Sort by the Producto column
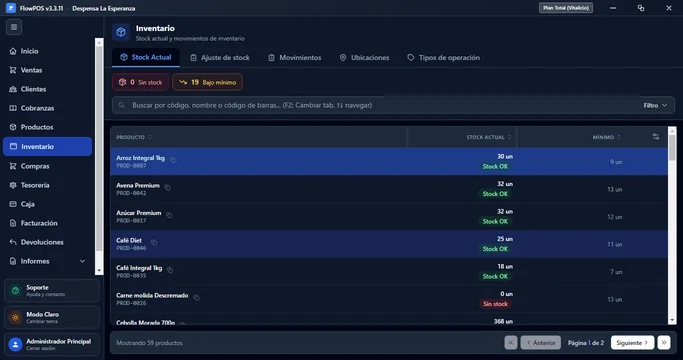The height and width of the screenshot is (360, 683). [134, 137]
